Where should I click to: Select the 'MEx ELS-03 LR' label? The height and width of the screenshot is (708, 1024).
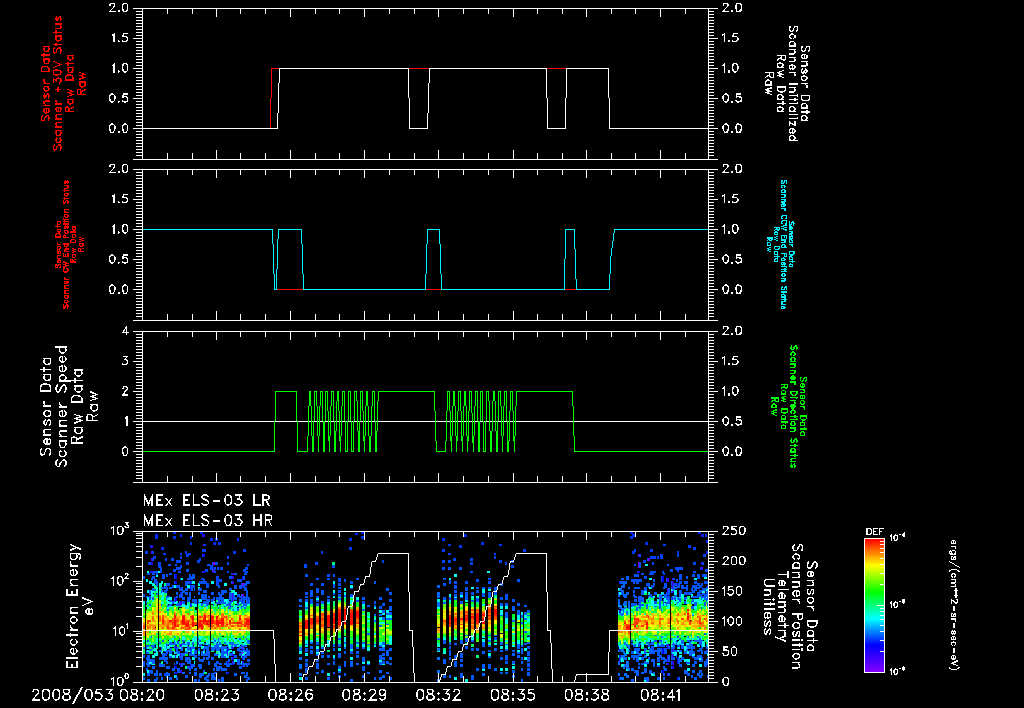[206, 501]
